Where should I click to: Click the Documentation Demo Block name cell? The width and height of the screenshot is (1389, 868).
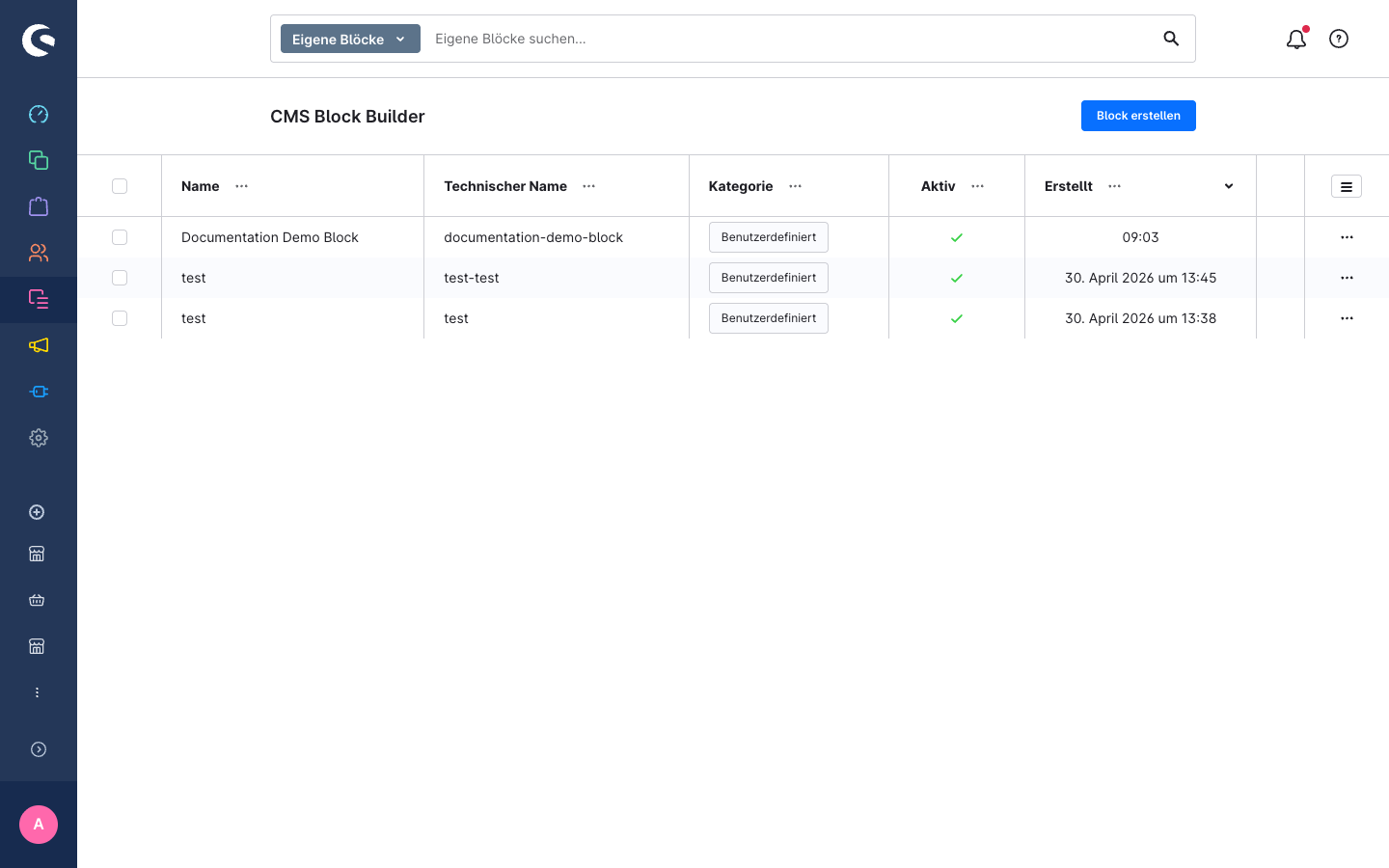[x=270, y=237]
